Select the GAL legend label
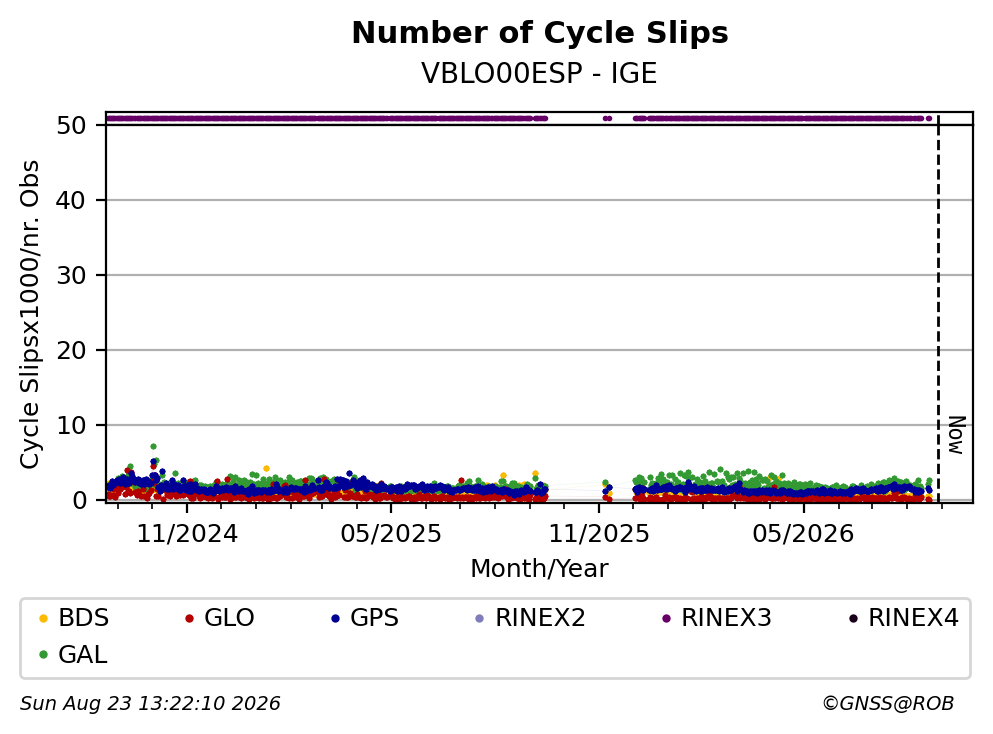 (x=83, y=655)
